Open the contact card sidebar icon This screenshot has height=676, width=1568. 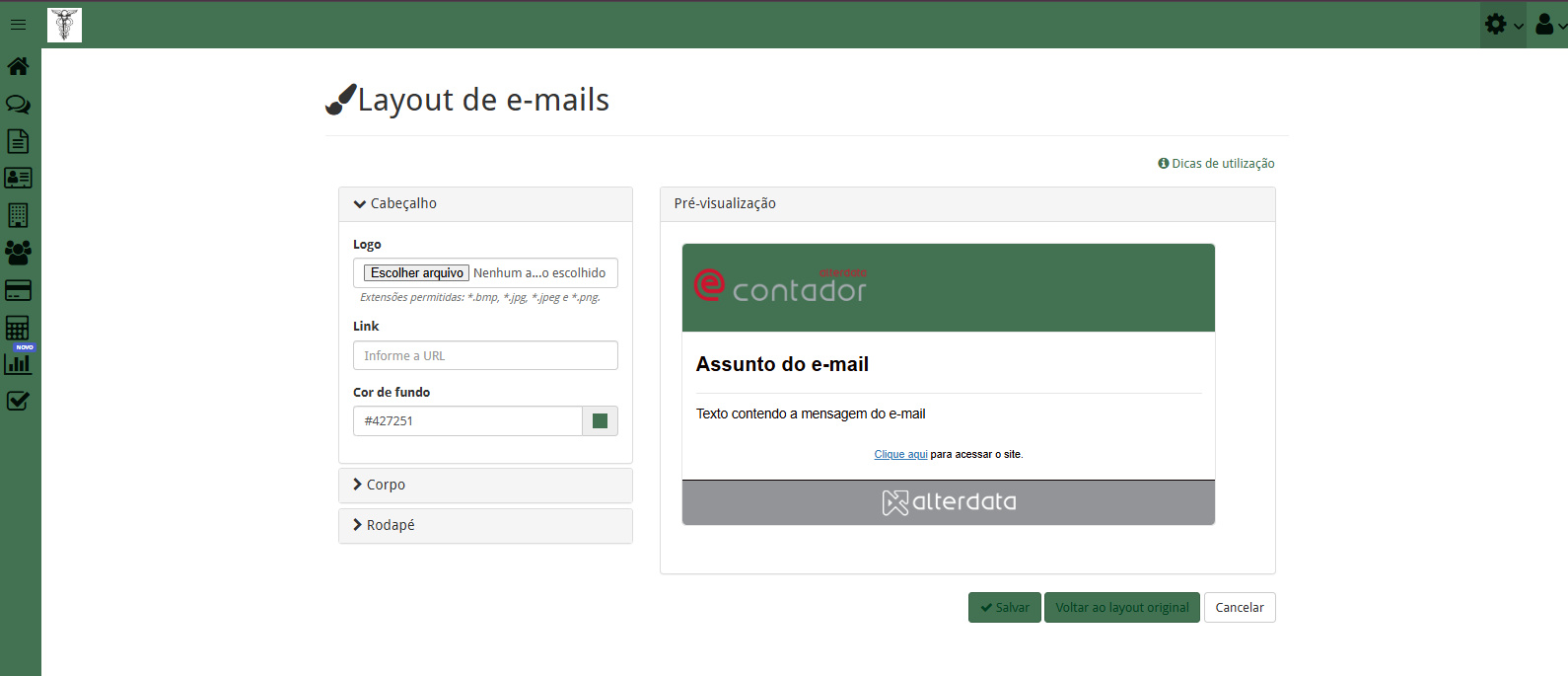[18, 178]
